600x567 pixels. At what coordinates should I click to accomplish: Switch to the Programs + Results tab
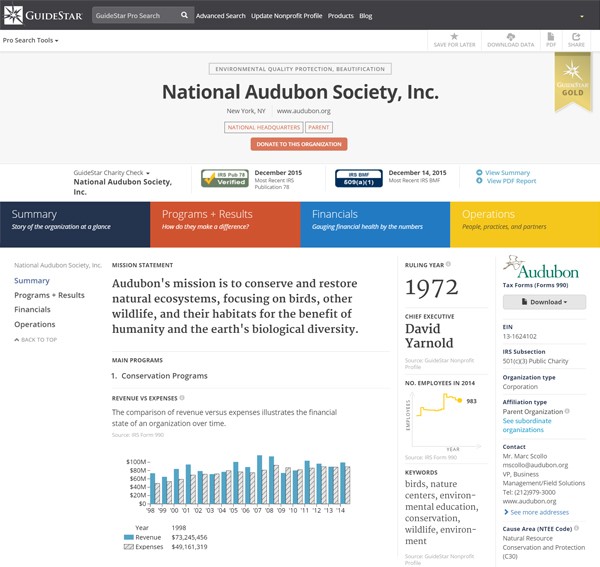(225, 224)
